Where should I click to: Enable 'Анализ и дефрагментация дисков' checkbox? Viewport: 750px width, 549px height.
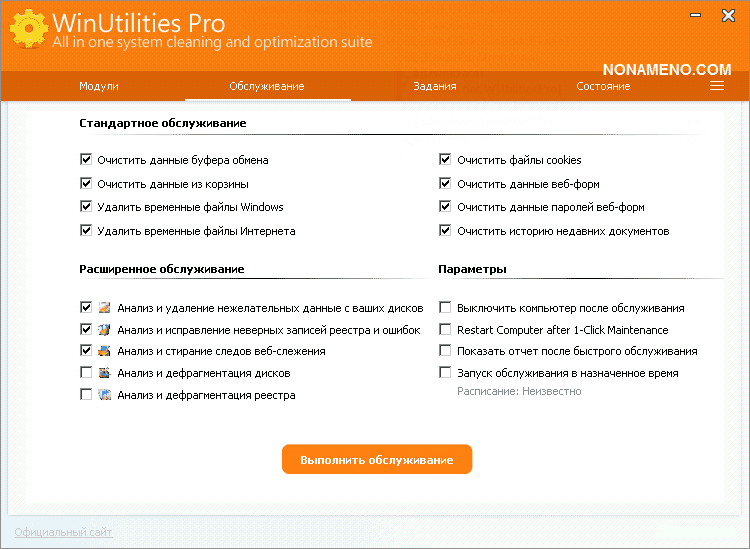pos(86,373)
